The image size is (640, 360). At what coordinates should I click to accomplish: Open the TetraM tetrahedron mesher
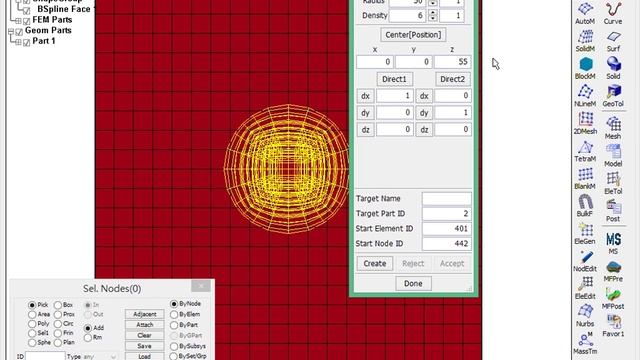tap(585, 151)
